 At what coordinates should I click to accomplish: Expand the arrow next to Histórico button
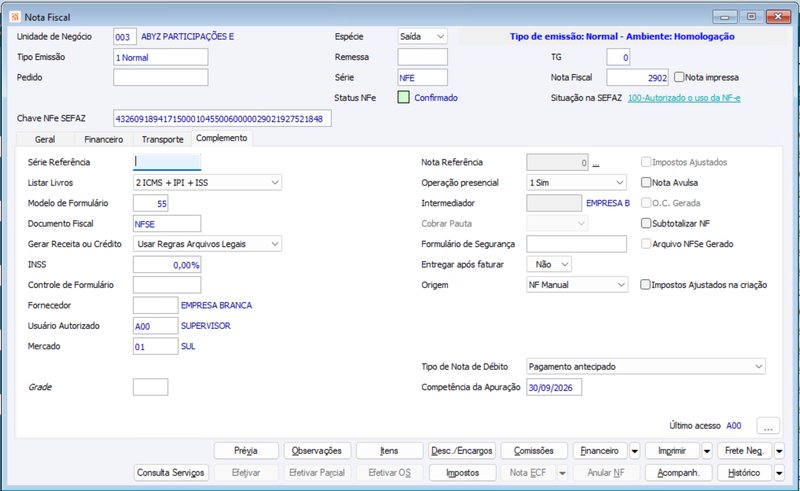(x=779, y=473)
